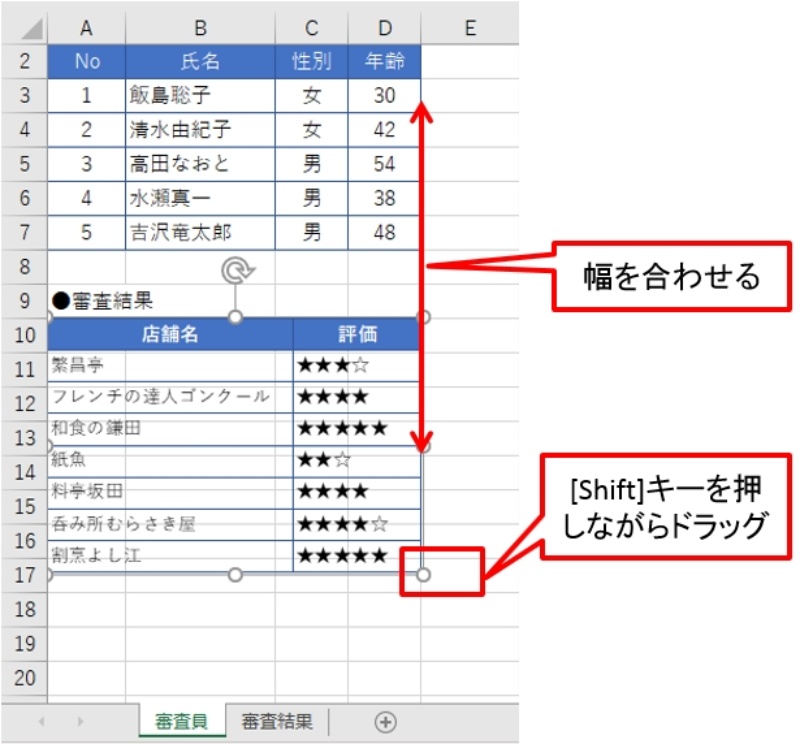
Task: Click the 幅を合わせる callout box
Action: [671, 276]
